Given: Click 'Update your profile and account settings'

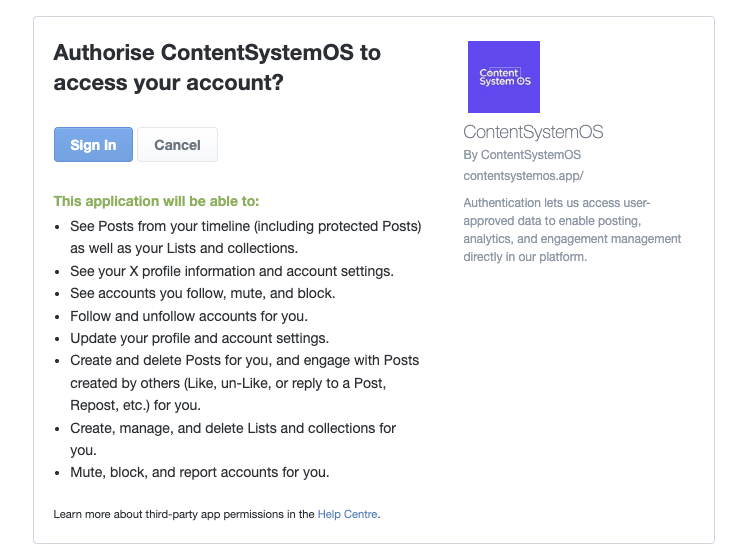Looking at the screenshot, I should click(x=199, y=338).
